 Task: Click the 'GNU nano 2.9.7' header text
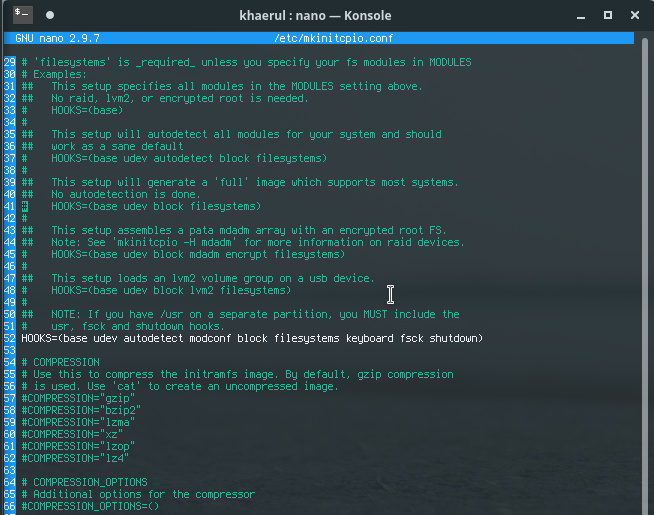58,38
